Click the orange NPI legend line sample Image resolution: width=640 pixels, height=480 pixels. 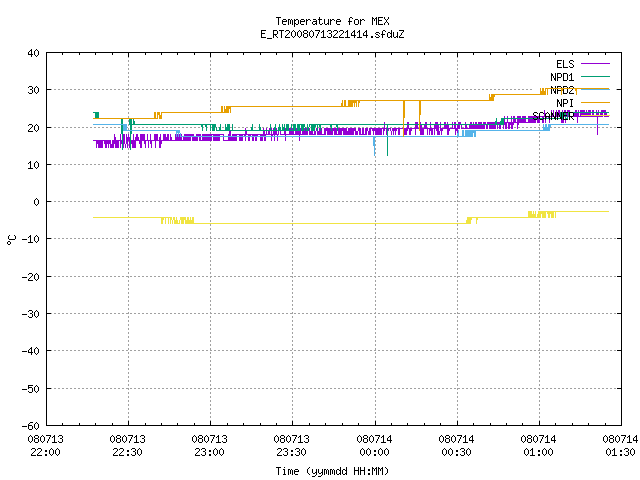pyautogui.click(x=595, y=102)
